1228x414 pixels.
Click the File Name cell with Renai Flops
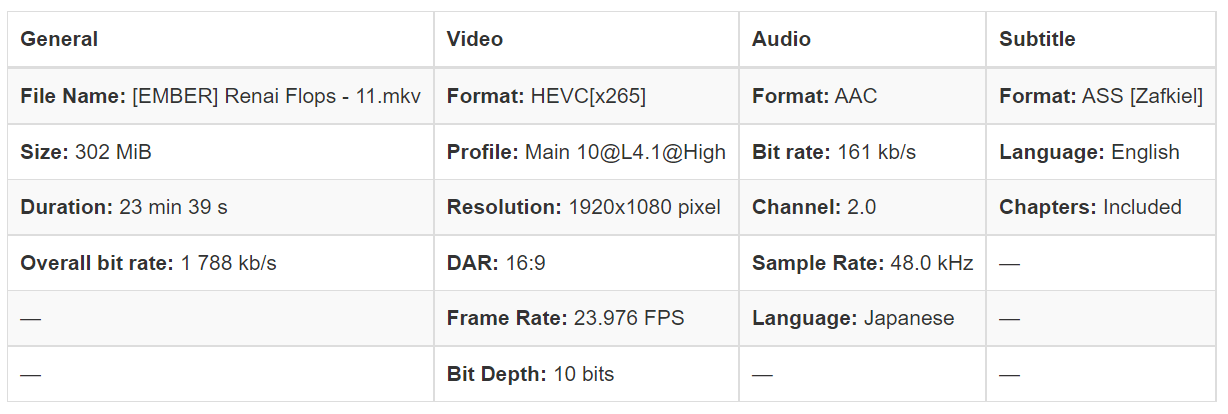pos(220,97)
